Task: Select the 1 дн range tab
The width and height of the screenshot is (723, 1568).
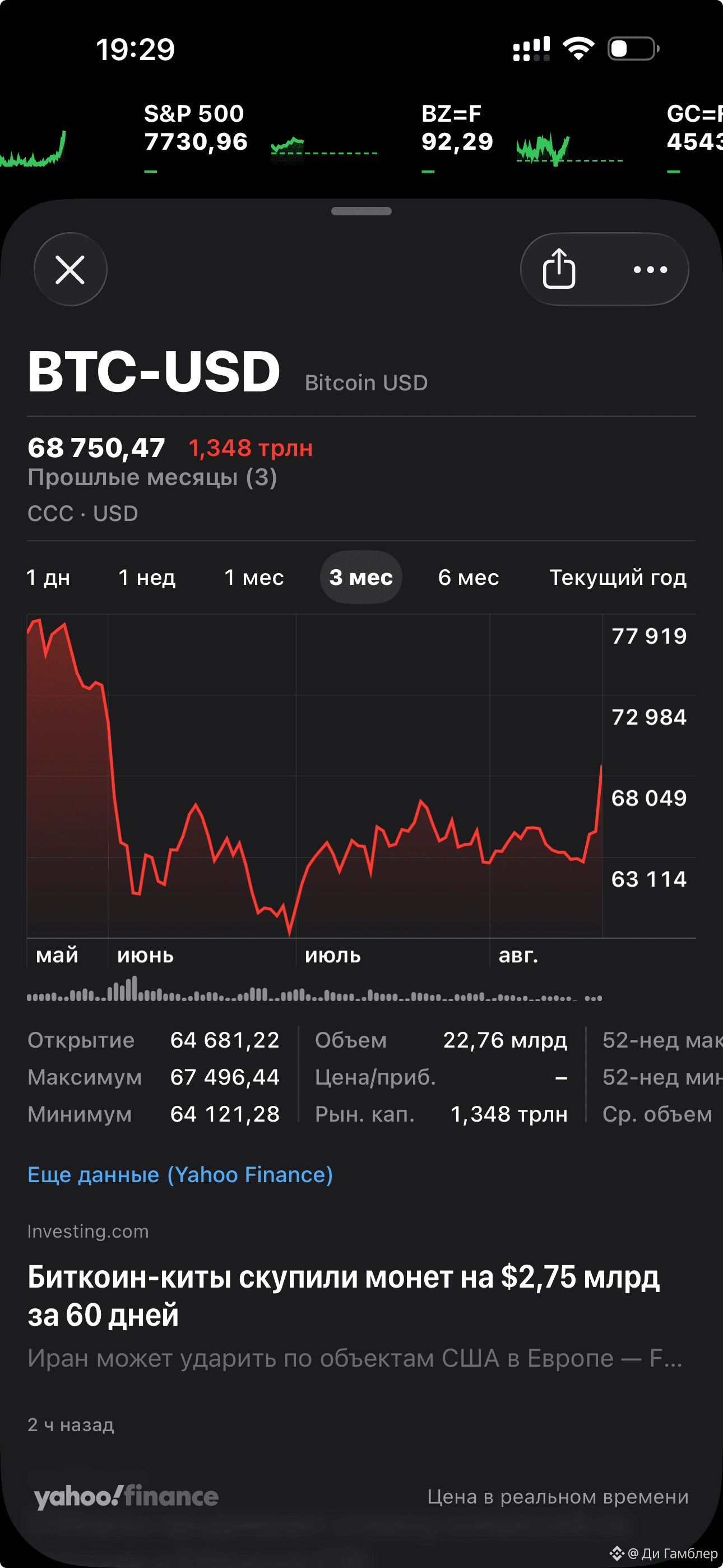Action: [48, 577]
